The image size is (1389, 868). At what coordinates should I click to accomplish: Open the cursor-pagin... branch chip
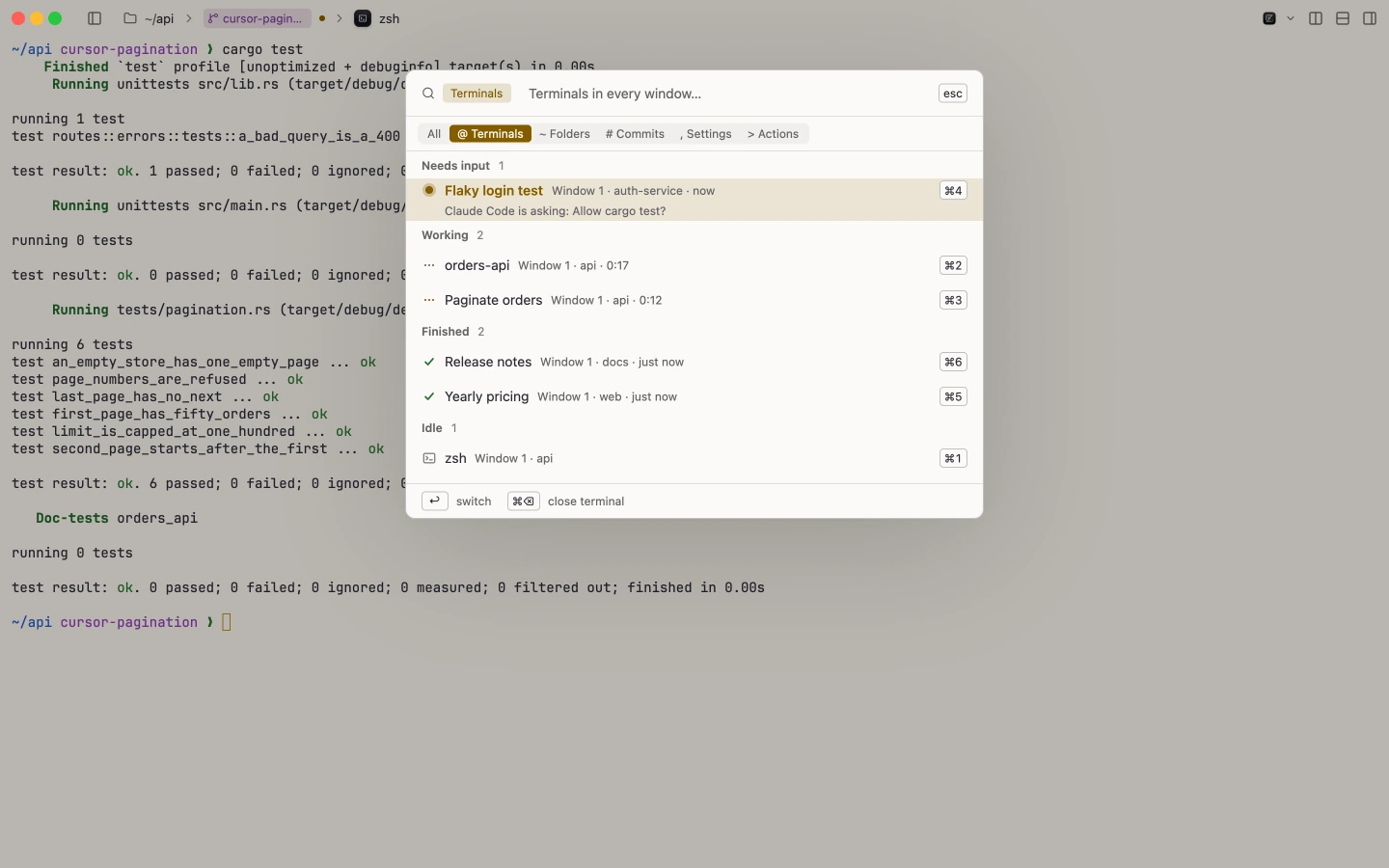point(258,18)
